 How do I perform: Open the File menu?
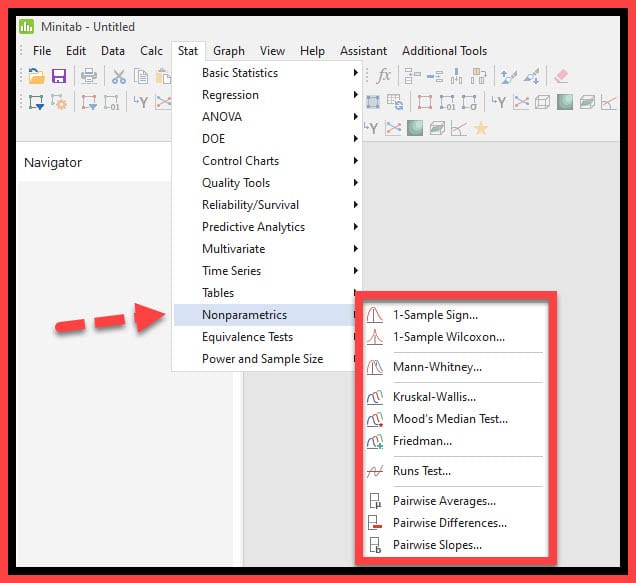tap(42, 51)
